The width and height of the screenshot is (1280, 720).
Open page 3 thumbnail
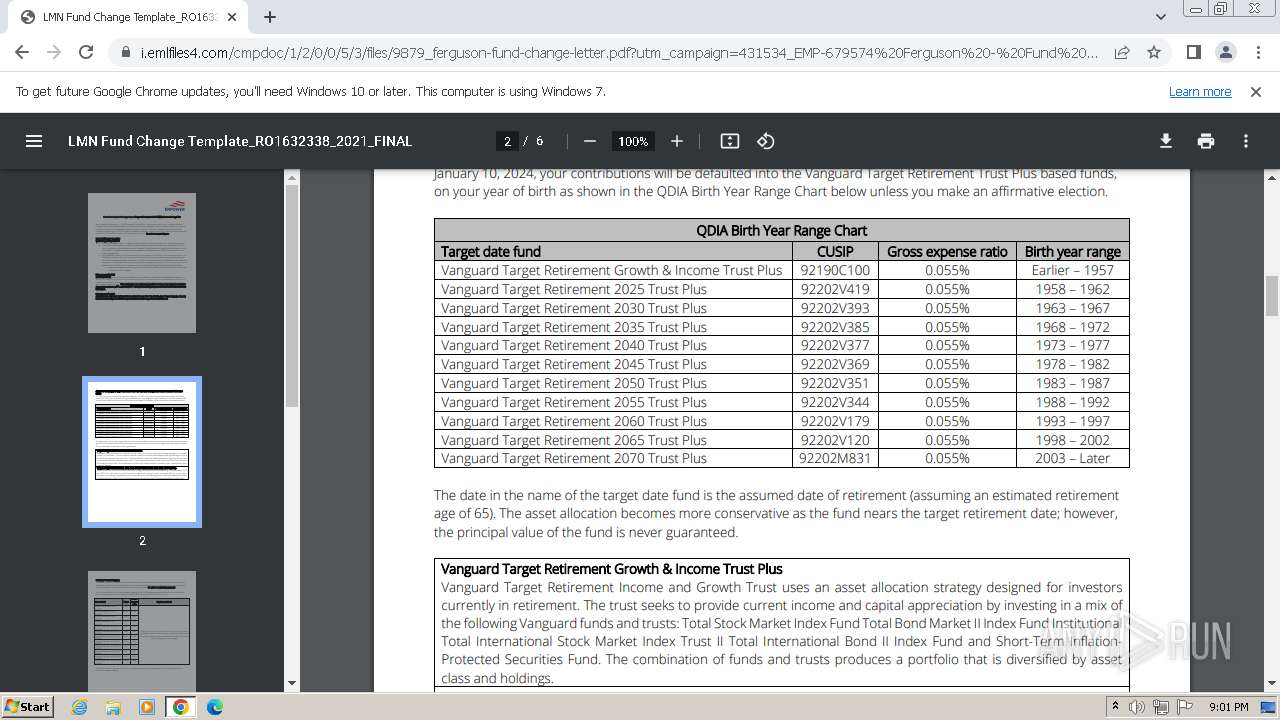[x=142, y=630]
